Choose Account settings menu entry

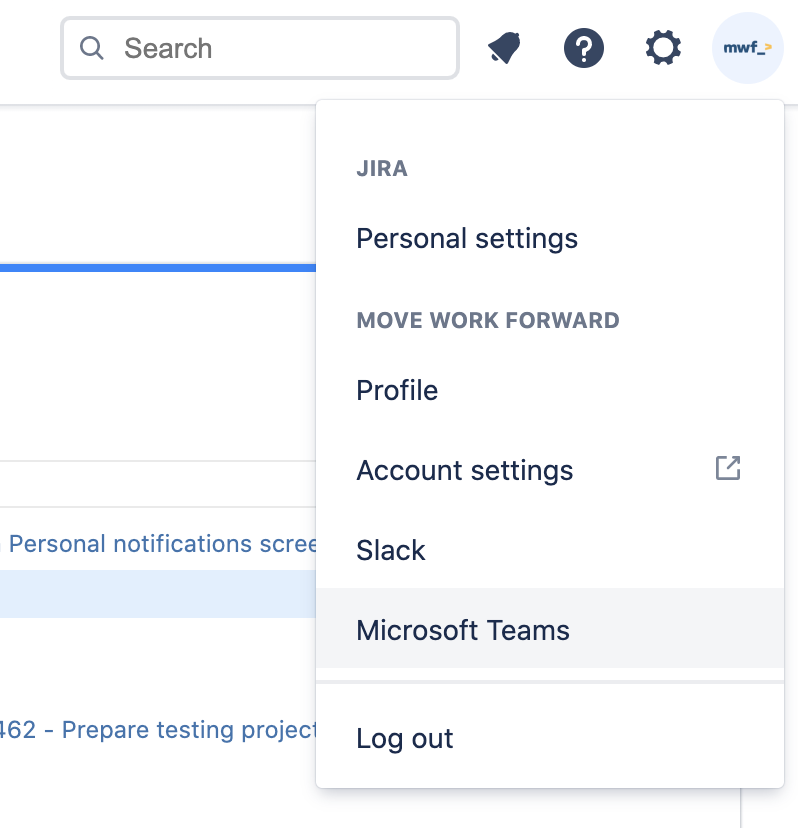(465, 470)
